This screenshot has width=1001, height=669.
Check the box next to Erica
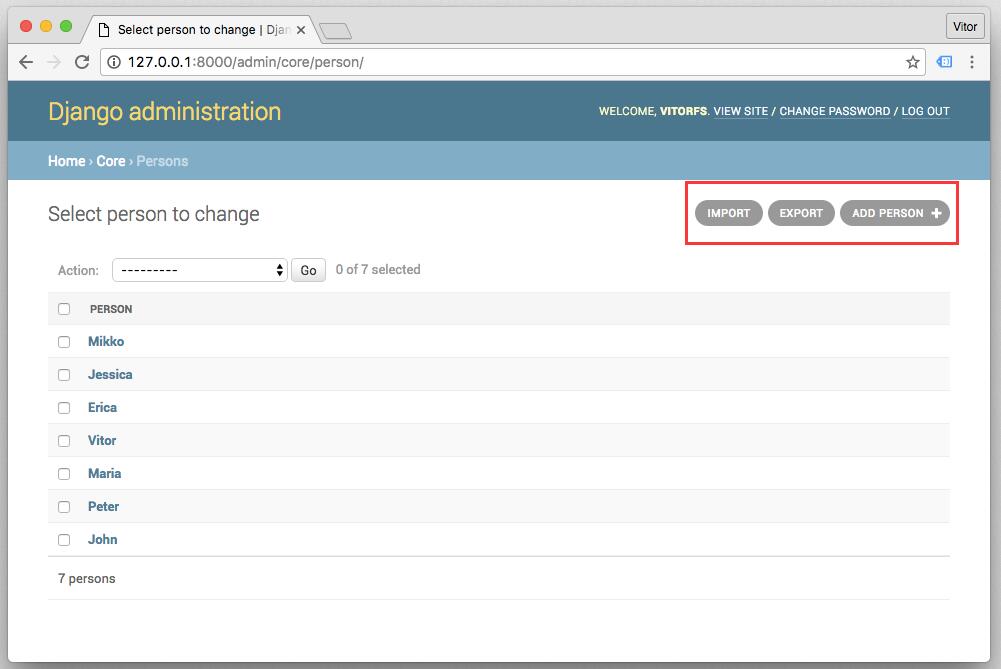click(64, 408)
